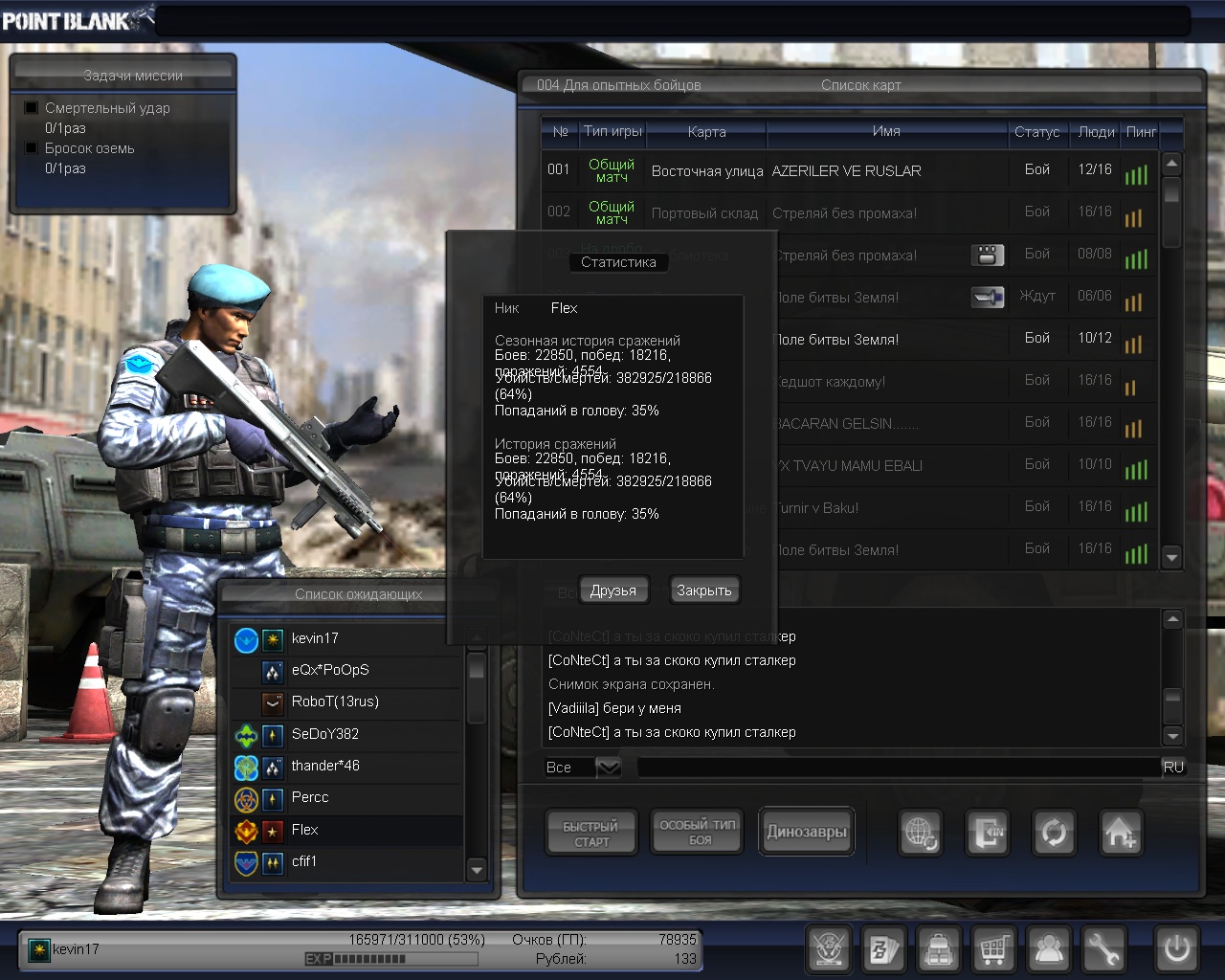The height and width of the screenshot is (980, 1225).
Task: Click the knife-only icon in waiting room
Action: point(987,297)
